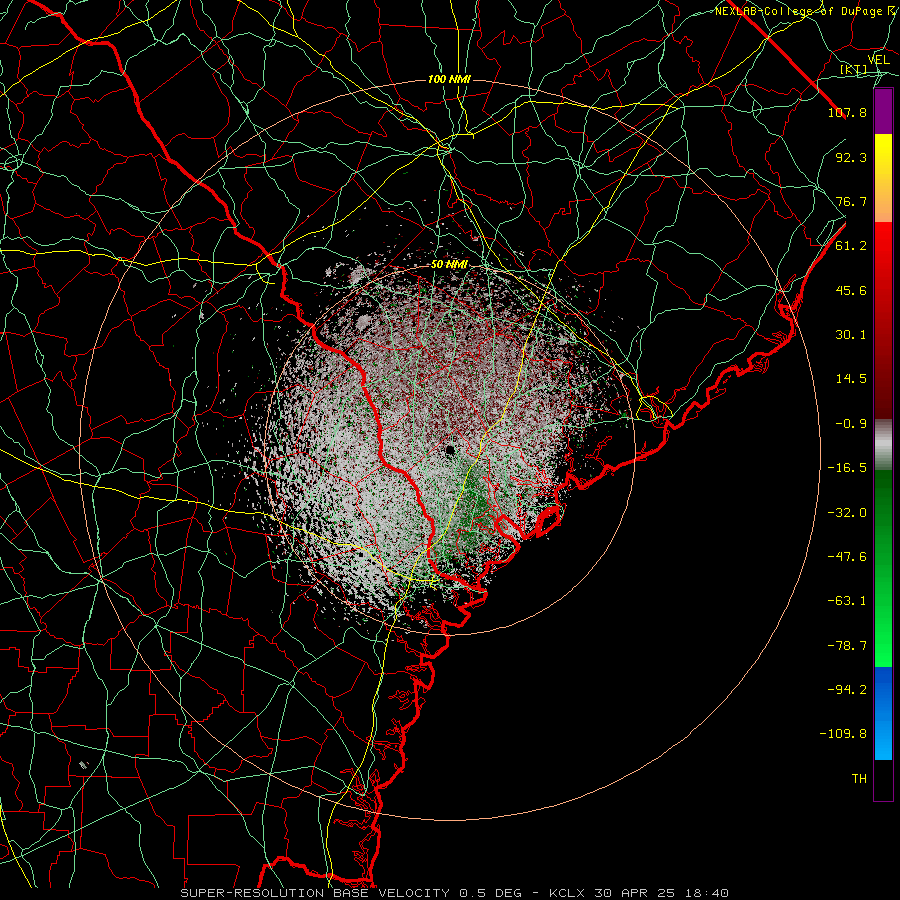This screenshot has width=900, height=900.
Task: Click the 14.5 velocity scale value
Action: click(851, 379)
